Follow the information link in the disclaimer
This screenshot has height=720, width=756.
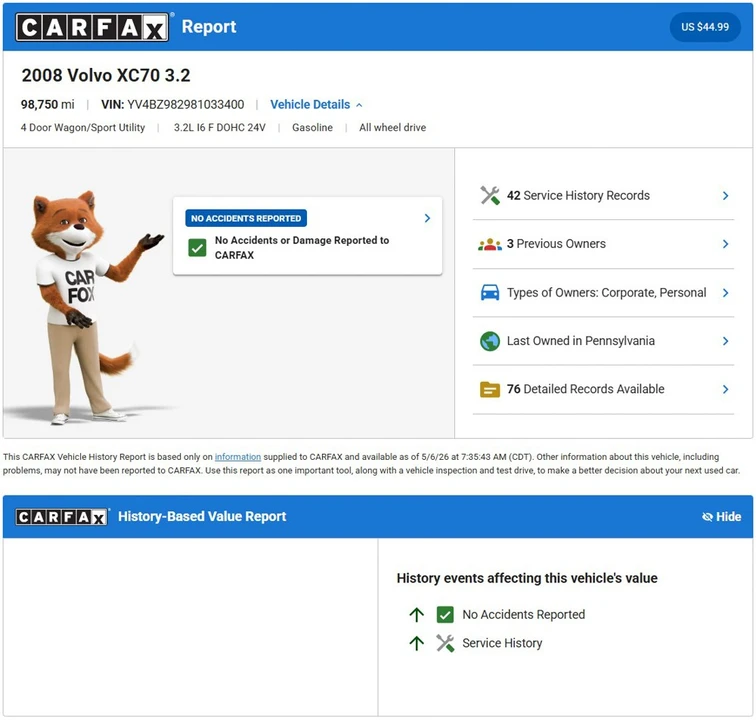238,457
